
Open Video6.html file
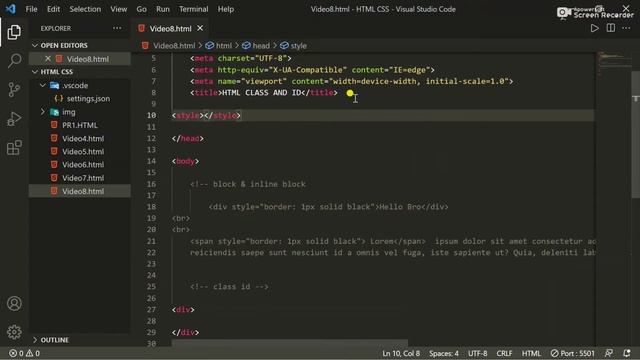[x=83, y=164]
